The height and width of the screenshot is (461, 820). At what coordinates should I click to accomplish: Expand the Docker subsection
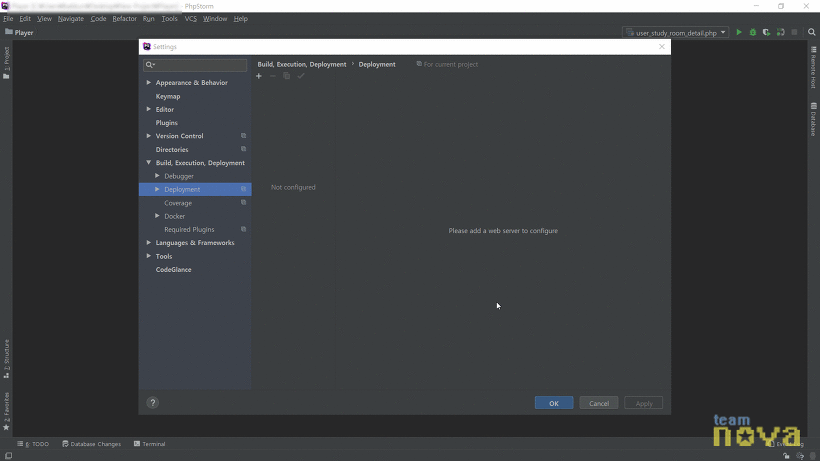point(157,216)
